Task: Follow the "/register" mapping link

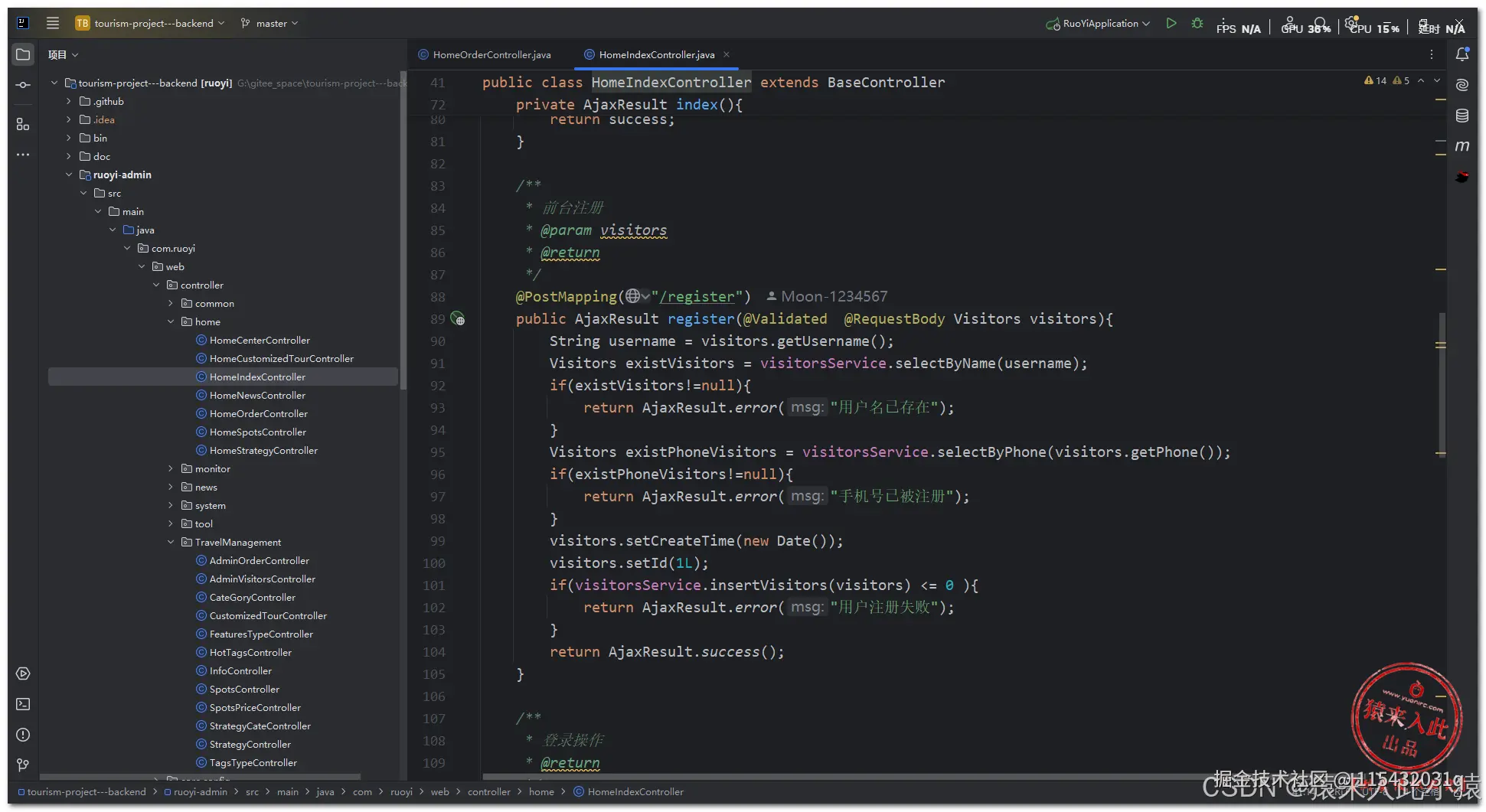Action: tap(697, 296)
